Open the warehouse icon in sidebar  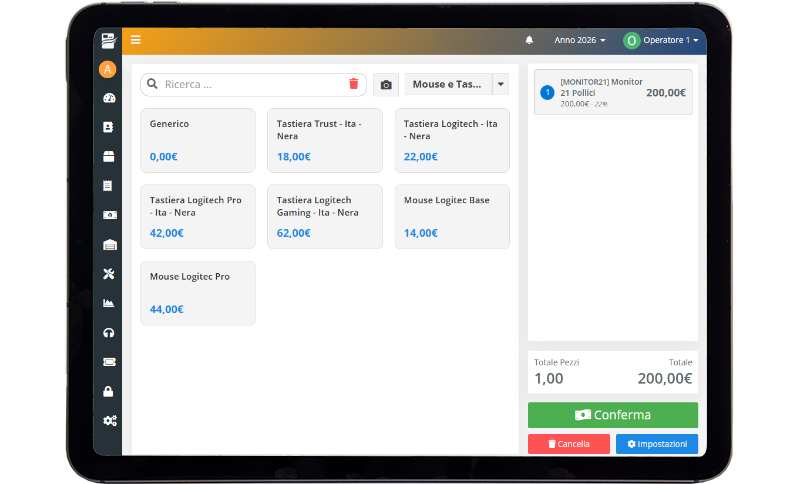pos(110,245)
